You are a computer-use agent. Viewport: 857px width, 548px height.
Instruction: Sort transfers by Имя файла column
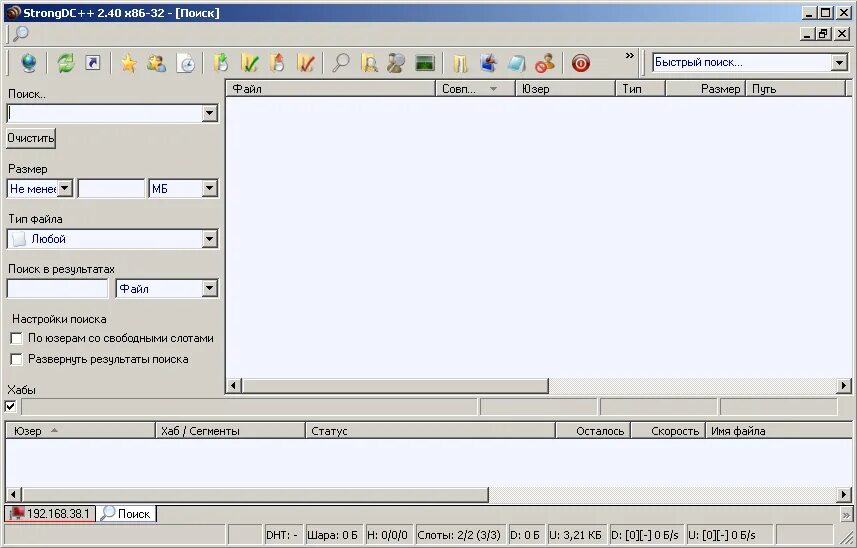point(778,431)
